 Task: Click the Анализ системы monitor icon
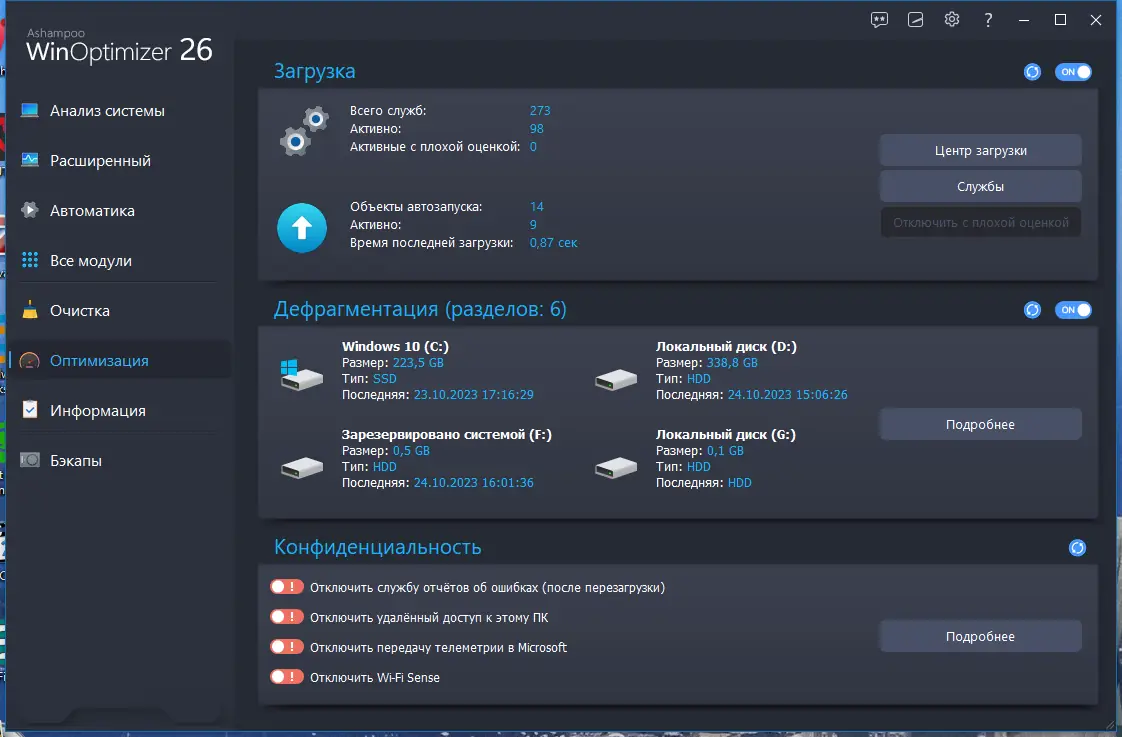pos(30,110)
